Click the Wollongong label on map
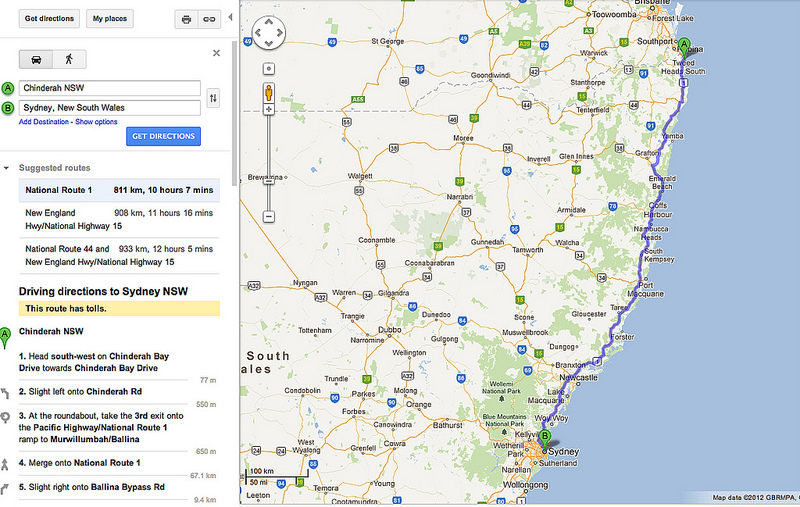The width and height of the screenshot is (800, 507). [526, 485]
